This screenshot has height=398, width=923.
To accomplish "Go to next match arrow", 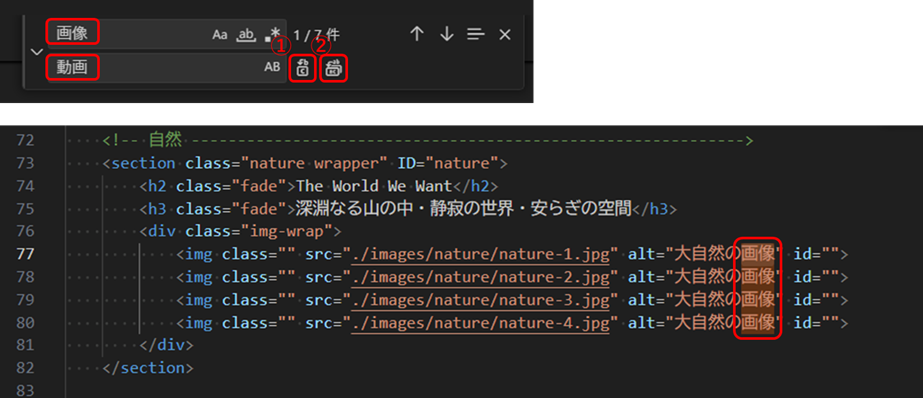I will [447, 34].
